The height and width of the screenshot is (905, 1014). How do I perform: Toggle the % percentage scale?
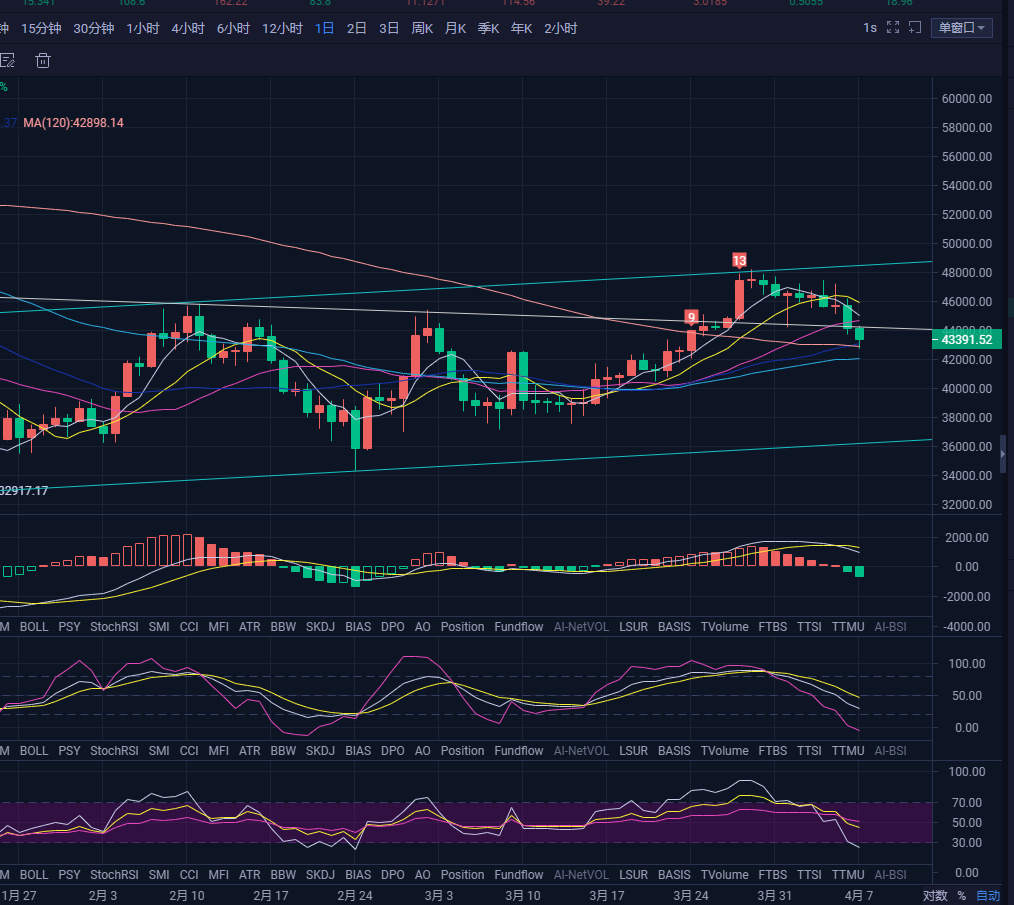tap(962, 896)
